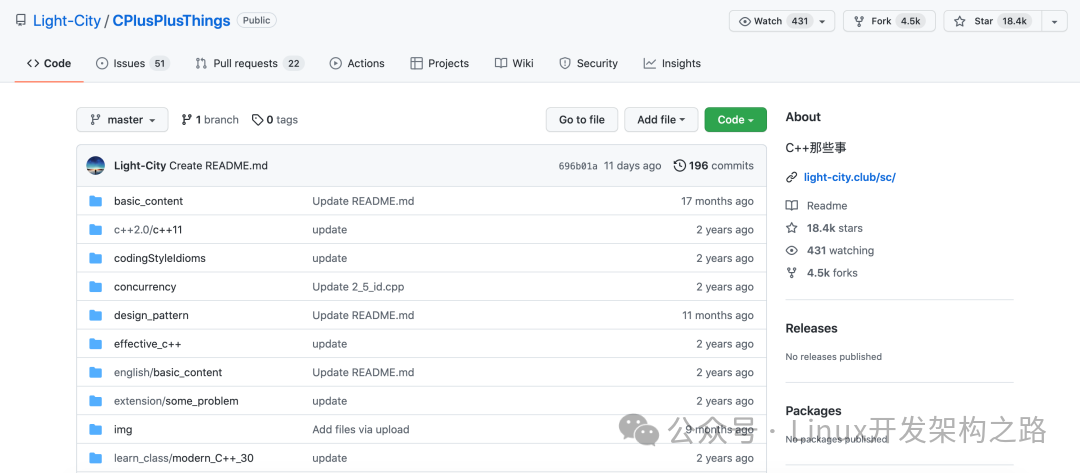This screenshot has width=1080, height=473.
Task: Open the Light-City owner link
Action: [x=67, y=21]
